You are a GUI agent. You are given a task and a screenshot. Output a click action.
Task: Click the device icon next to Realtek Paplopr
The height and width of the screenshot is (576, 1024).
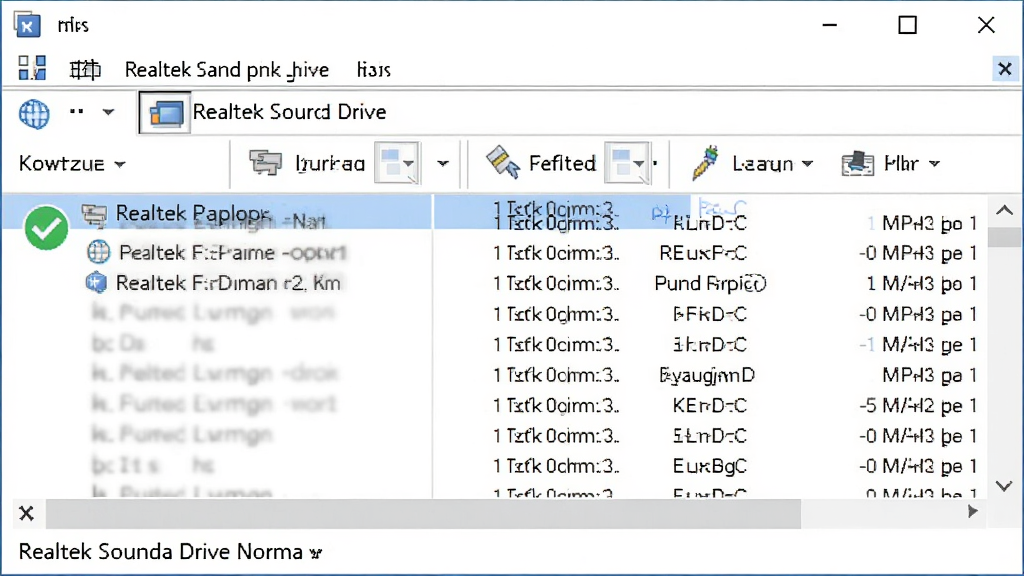pos(94,214)
